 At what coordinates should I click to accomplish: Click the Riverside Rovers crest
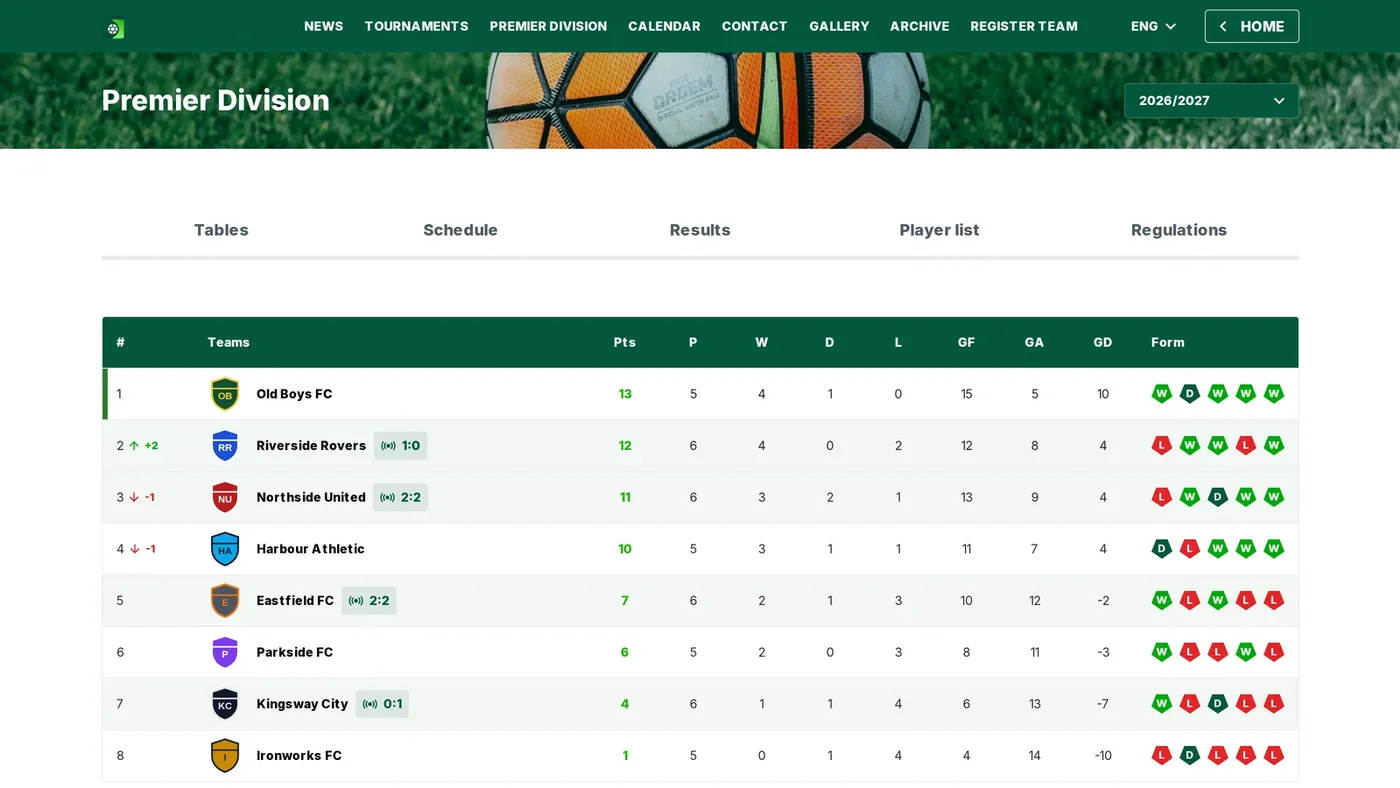(x=225, y=446)
